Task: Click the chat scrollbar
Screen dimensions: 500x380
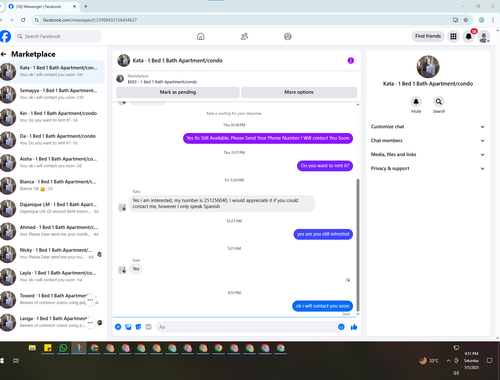Action: point(358,245)
